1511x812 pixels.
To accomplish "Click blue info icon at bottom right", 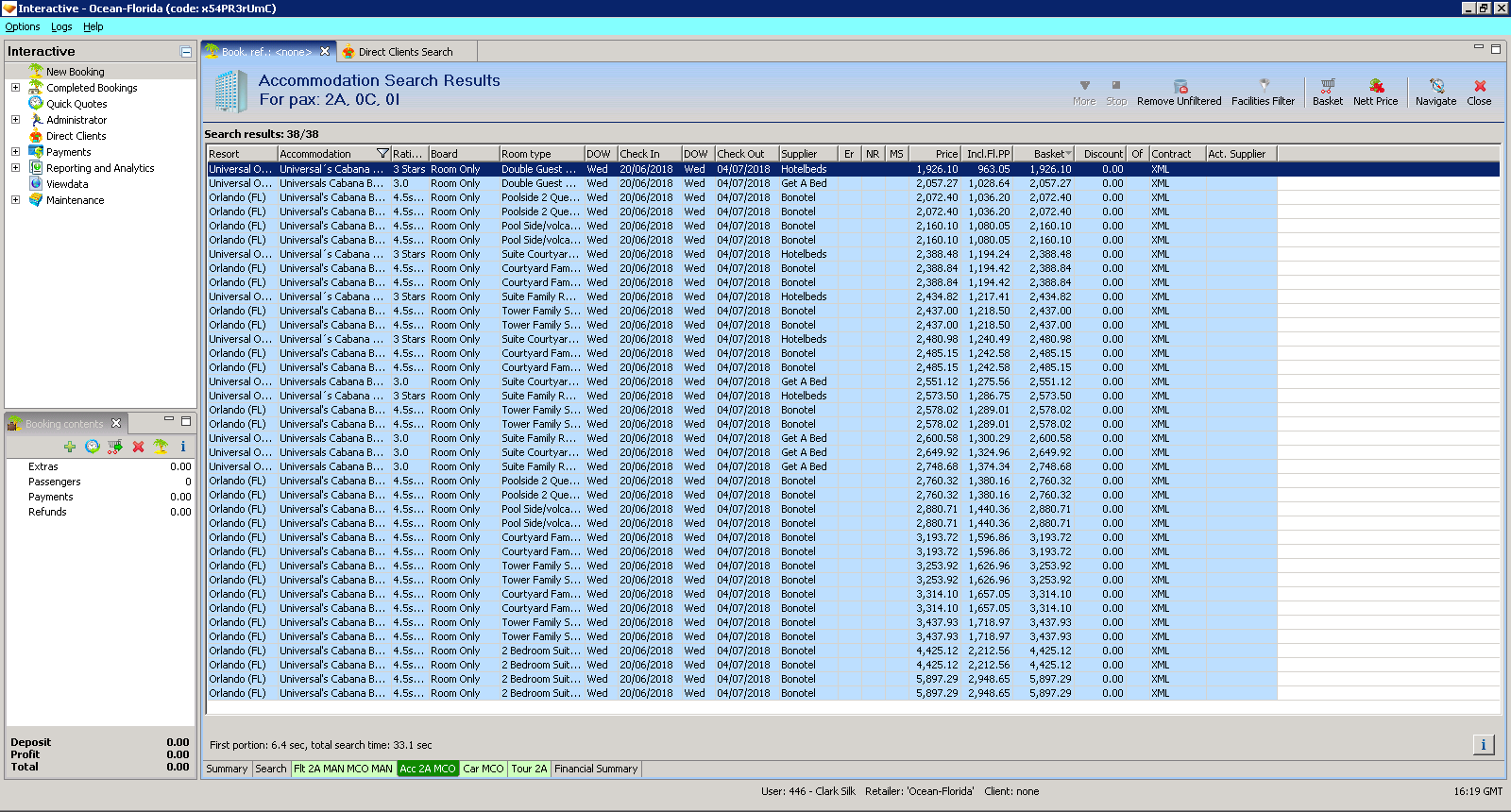I will [1483, 745].
